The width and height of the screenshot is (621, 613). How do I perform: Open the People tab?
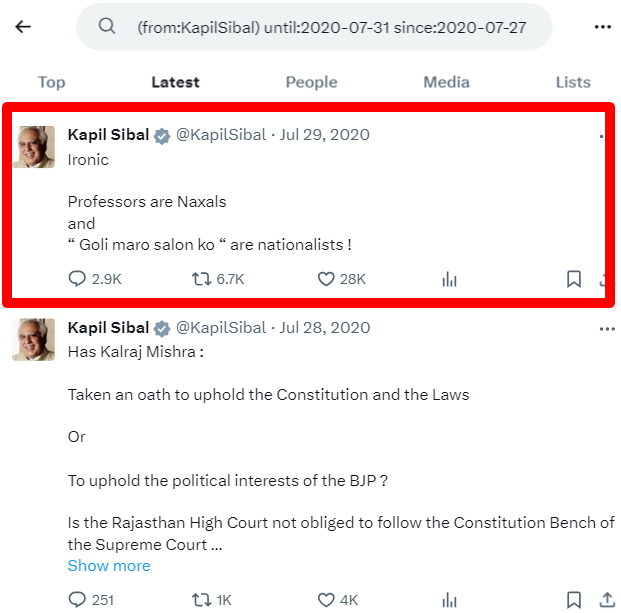[311, 82]
